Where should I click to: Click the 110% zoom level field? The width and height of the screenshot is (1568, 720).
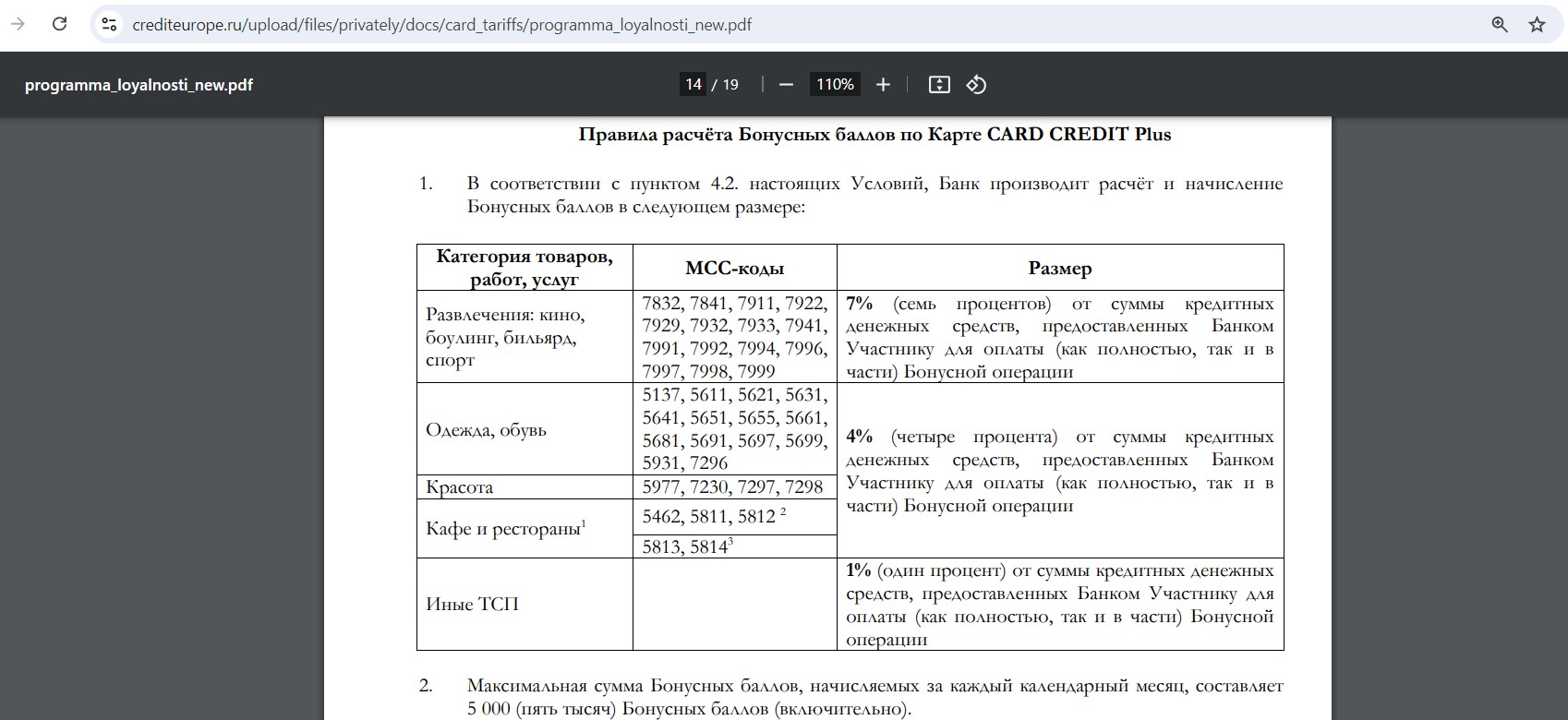[835, 85]
